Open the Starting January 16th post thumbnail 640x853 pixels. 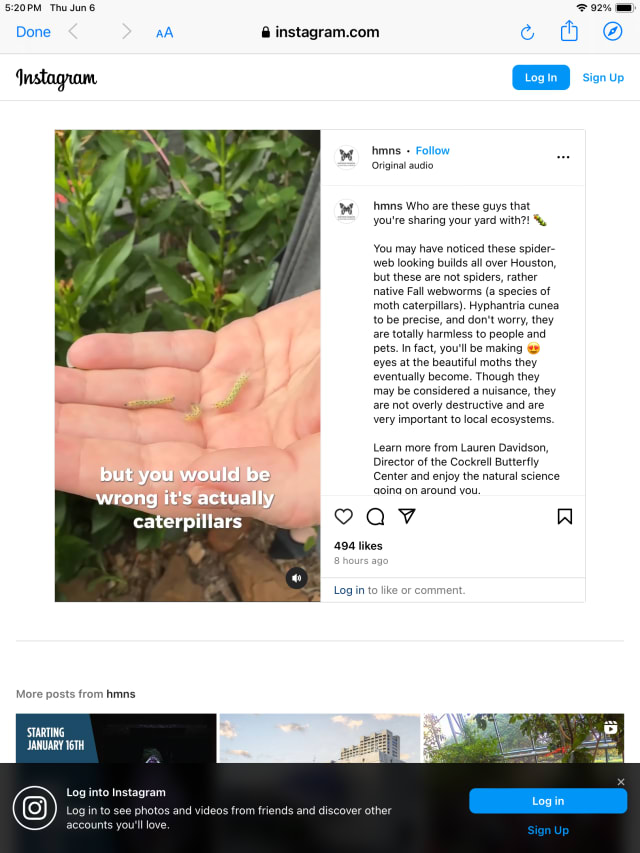coord(116,738)
